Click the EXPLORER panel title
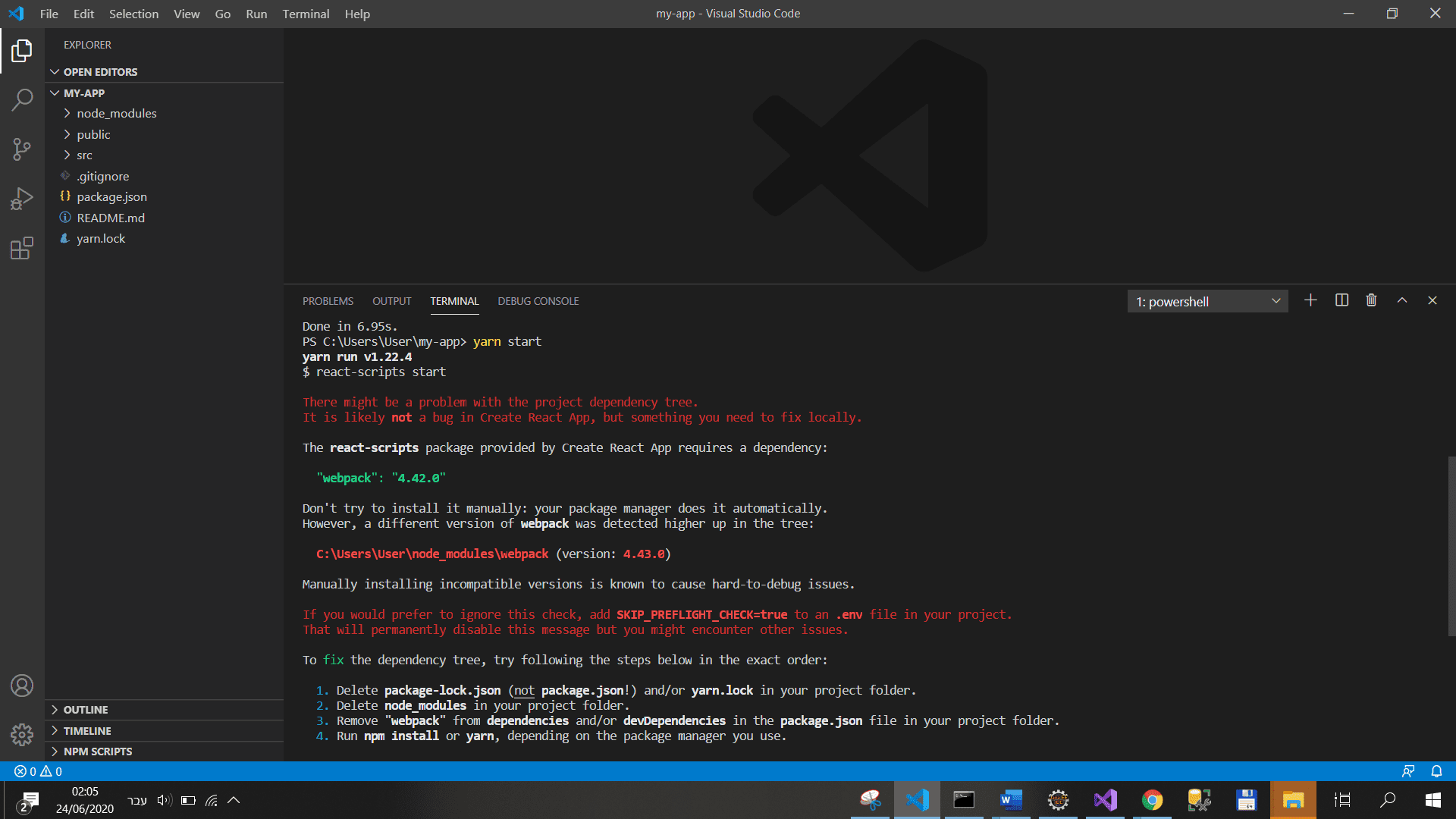 click(87, 45)
